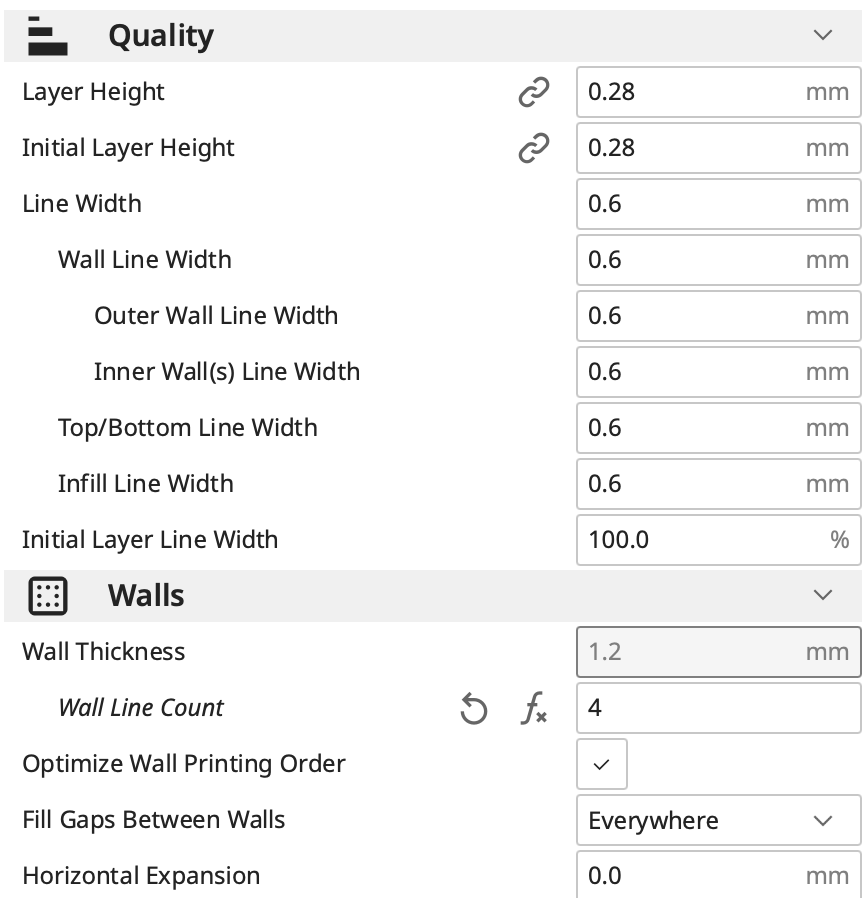This screenshot has height=898, width=868.
Task: Collapse the Quality section chevron
Action: click(x=823, y=36)
